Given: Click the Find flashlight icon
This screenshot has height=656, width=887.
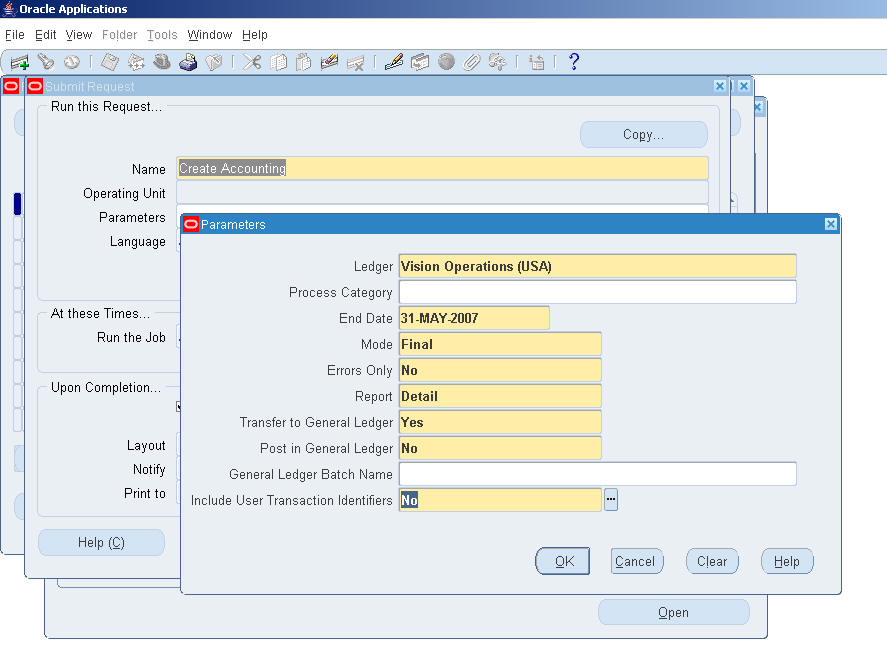Looking at the screenshot, I should coord(46,62).
